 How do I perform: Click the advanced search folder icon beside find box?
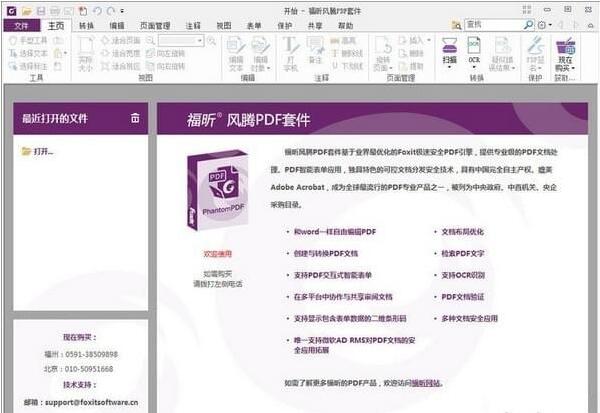click(456, 25)
